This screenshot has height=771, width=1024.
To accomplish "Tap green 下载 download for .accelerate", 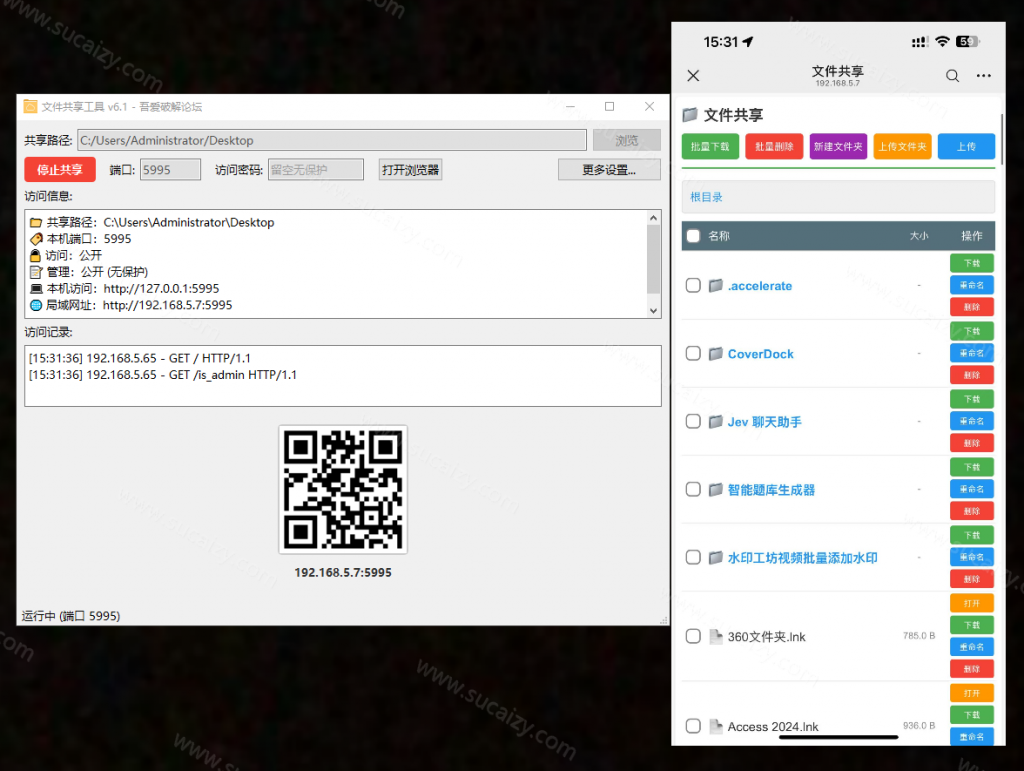I will pos(972,263).
